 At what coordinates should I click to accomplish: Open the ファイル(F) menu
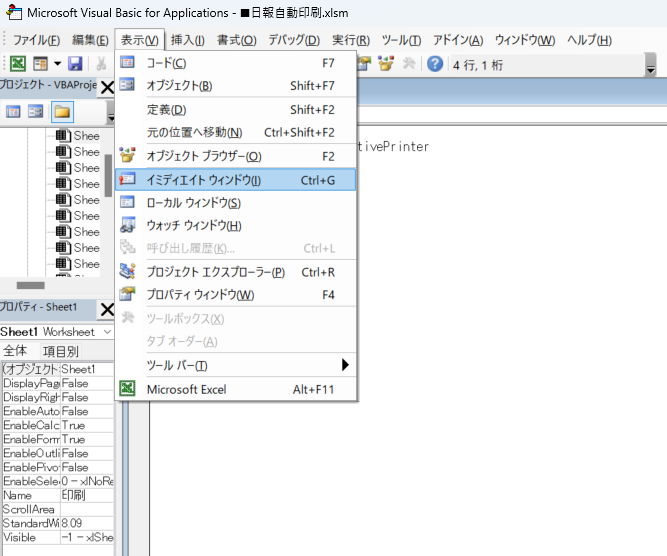coord(36,40)
